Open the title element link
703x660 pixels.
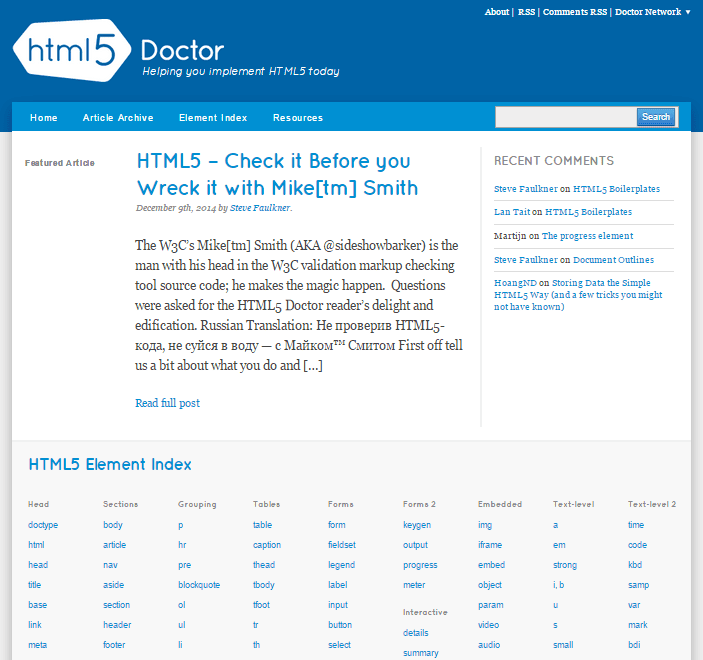(x=35, y=585)
